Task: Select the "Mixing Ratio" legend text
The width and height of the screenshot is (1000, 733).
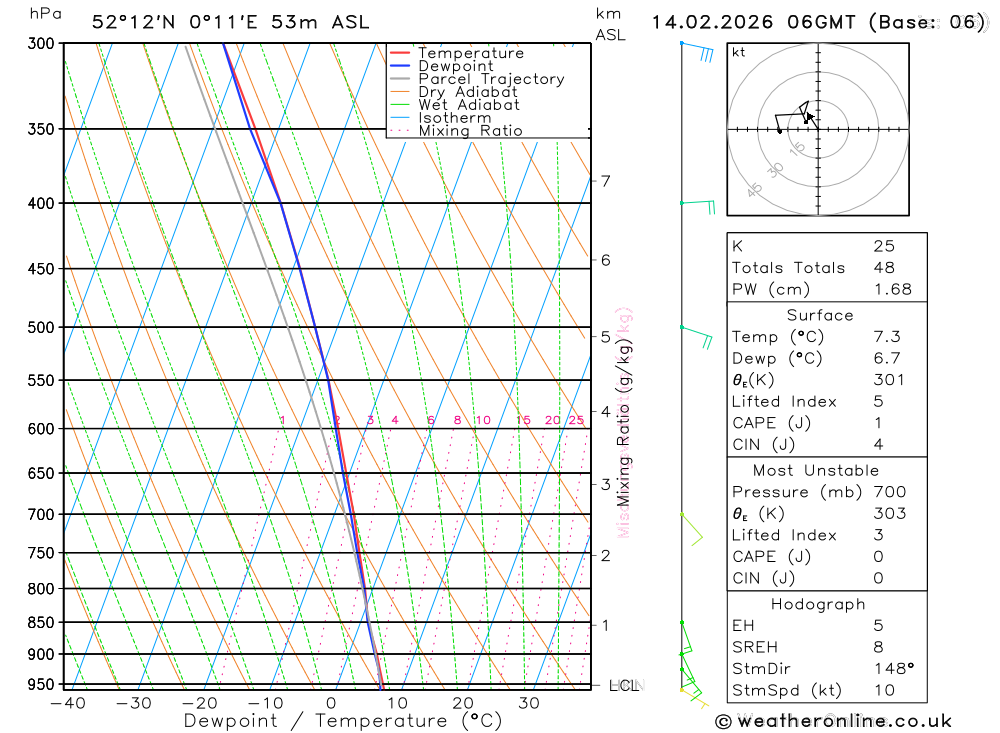Action: click(x=470, y=131)
